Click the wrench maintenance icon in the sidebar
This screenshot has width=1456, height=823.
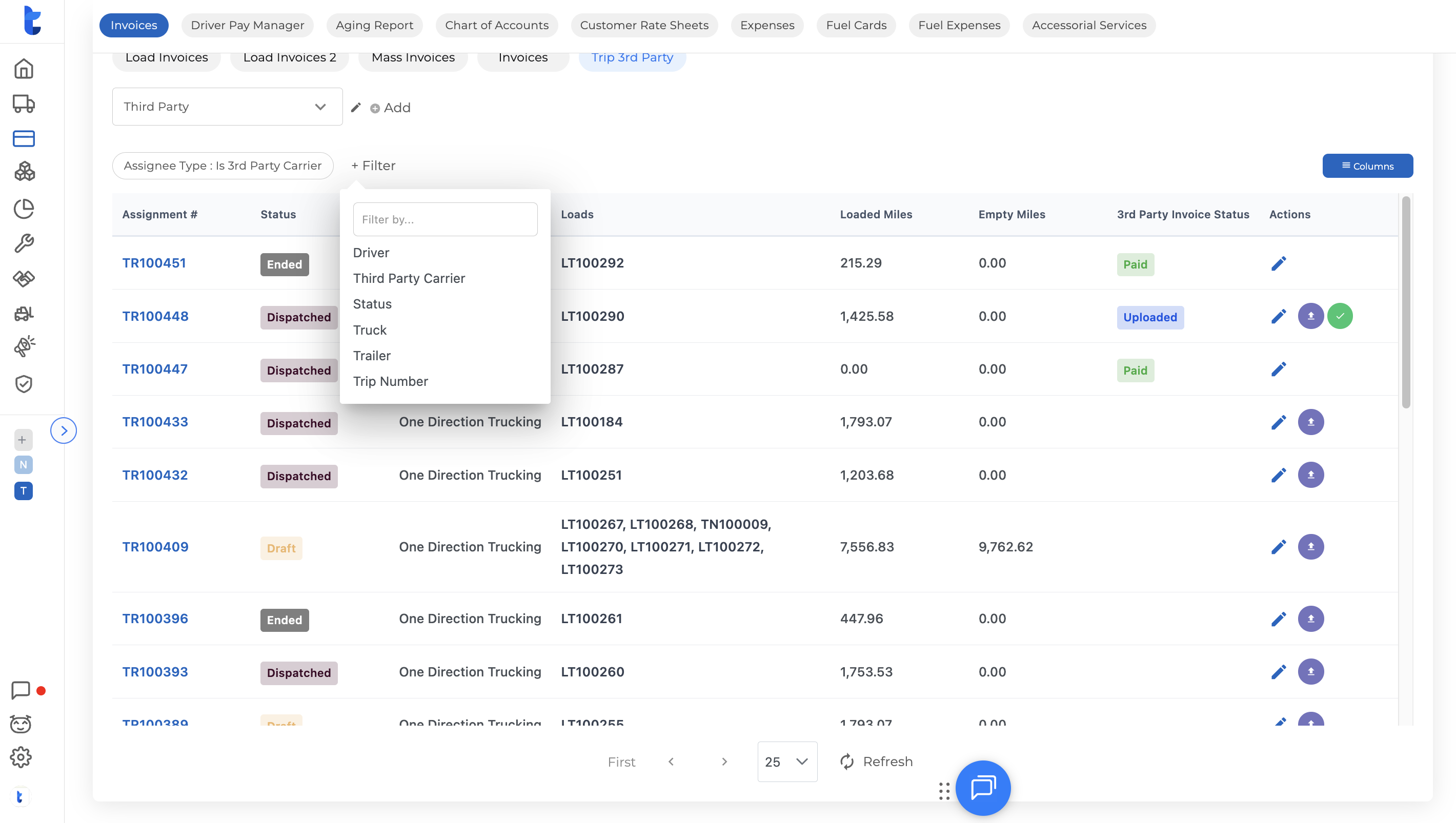point(23,243)
